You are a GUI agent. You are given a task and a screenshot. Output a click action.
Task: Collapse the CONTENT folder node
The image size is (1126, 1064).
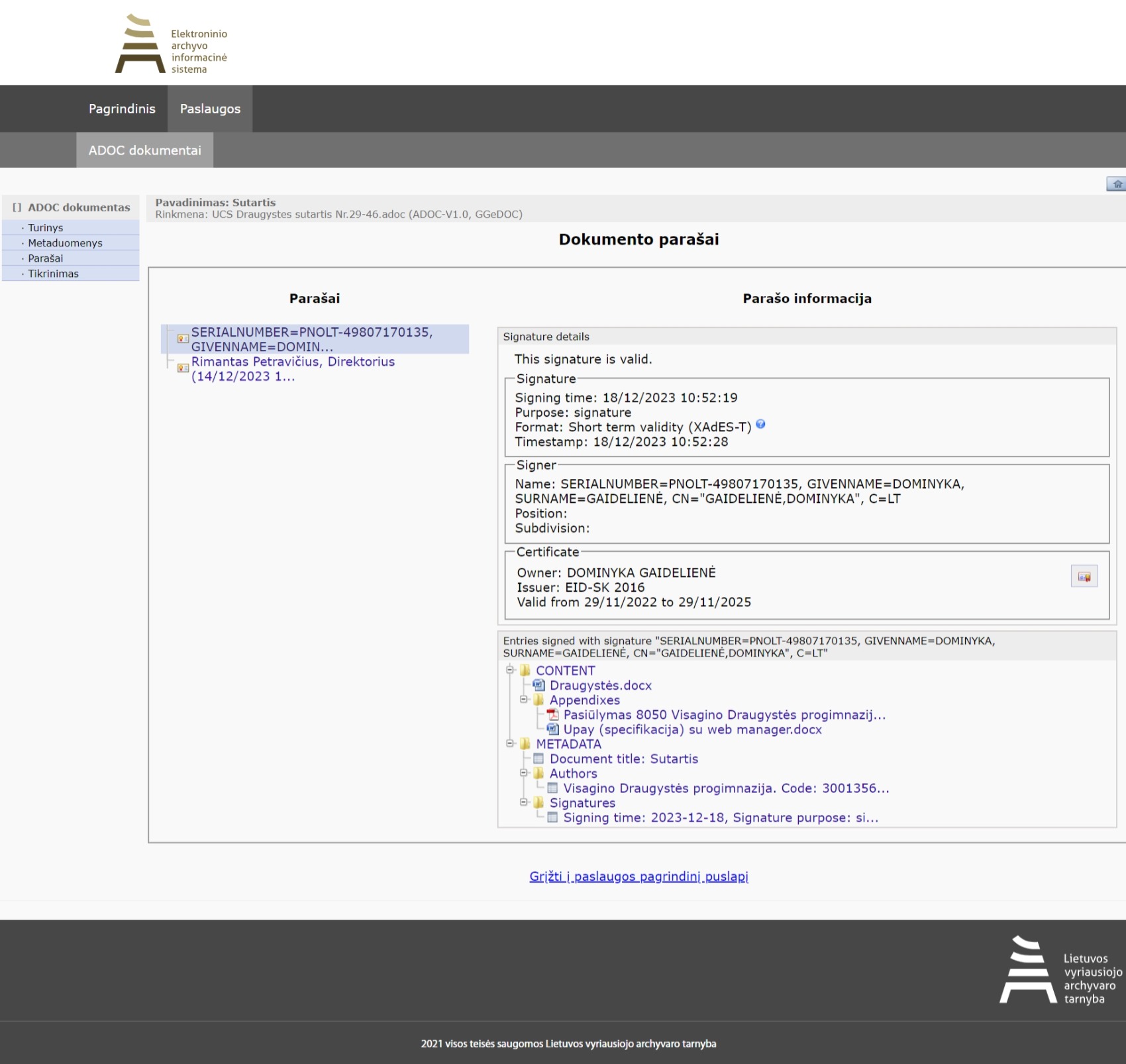510,670
